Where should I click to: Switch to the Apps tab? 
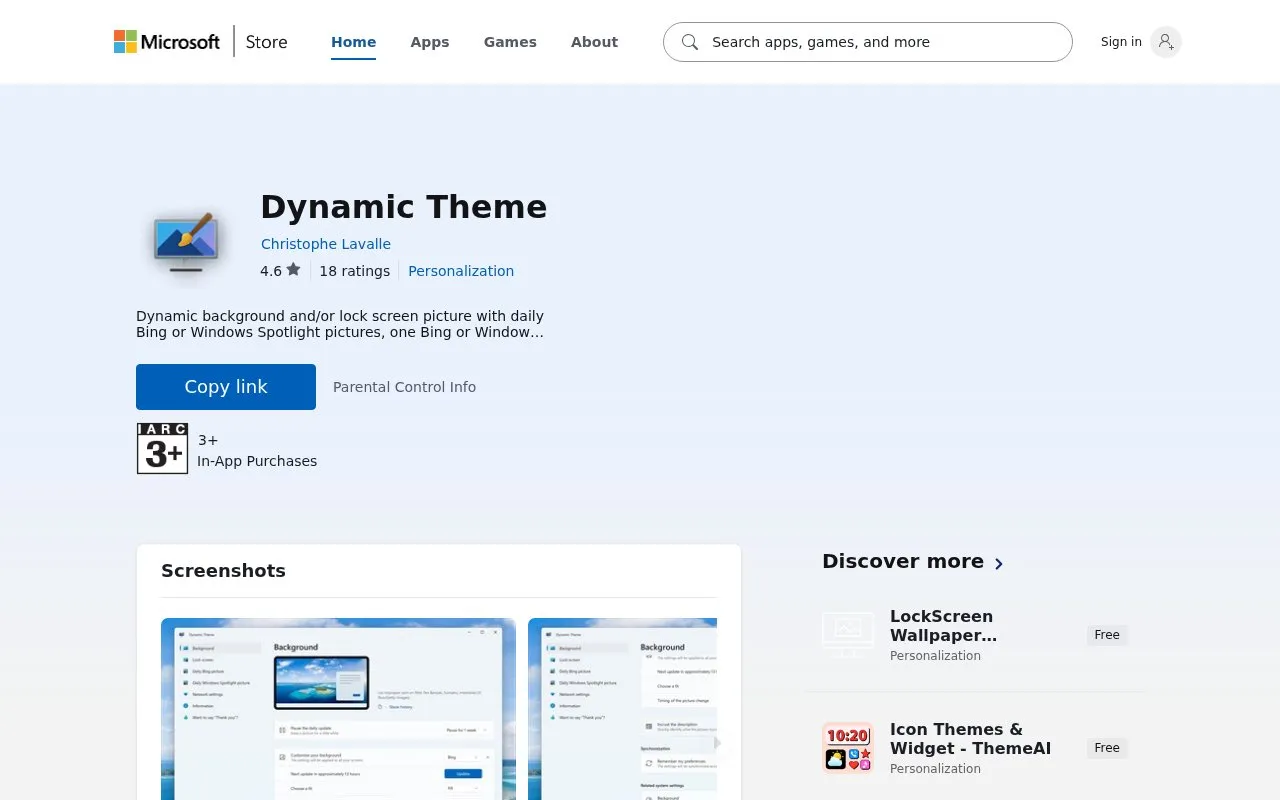429,42
